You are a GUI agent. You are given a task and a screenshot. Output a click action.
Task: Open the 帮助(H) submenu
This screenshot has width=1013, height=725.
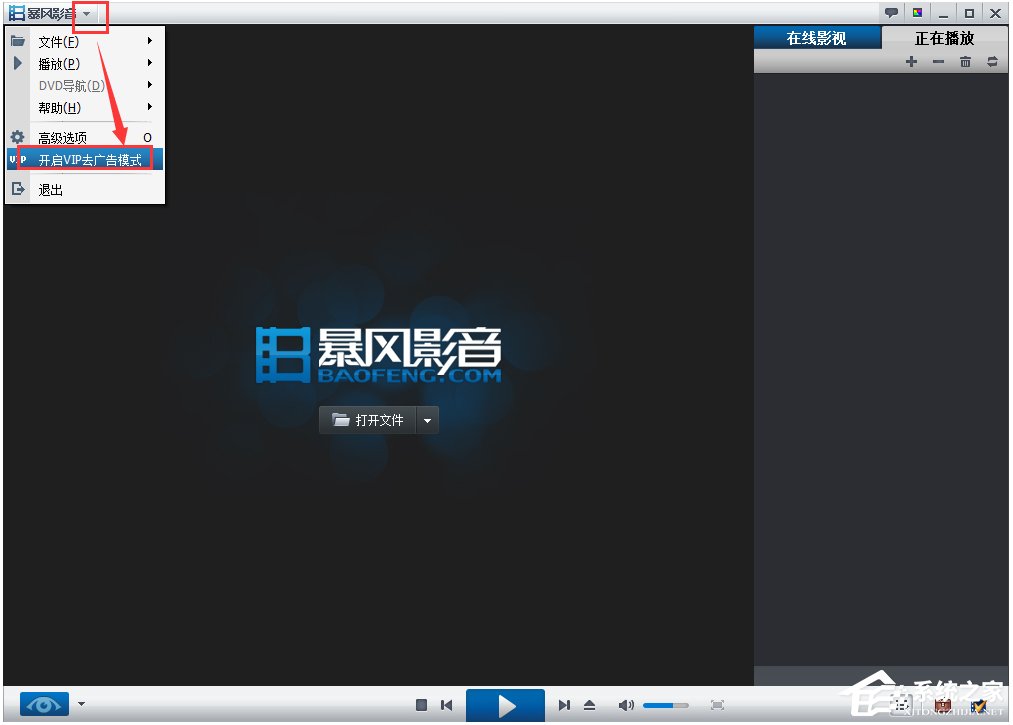coord(85,107)
